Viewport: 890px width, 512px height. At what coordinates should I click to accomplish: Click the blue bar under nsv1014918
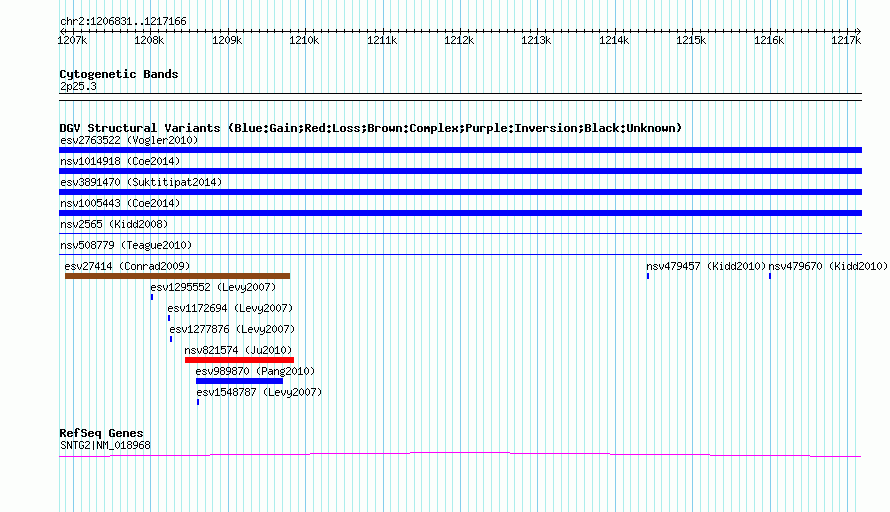click(460, 171)
